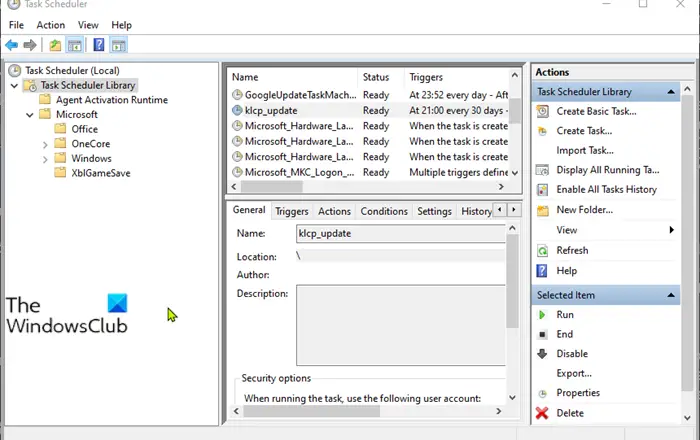Click the Up One Level folder toolbar icon

(x=55, y=45)
